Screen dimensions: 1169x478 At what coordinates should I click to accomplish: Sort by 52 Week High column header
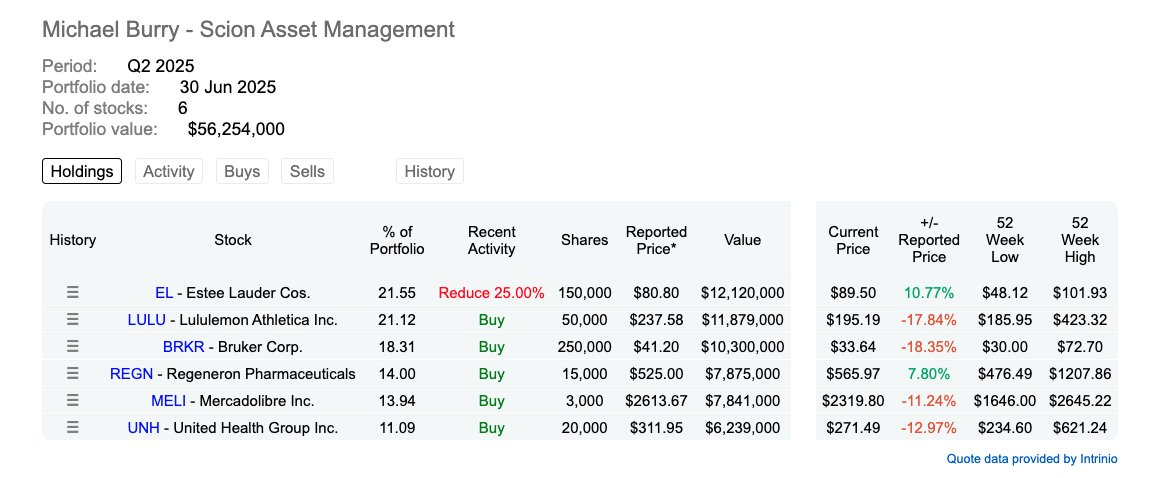(x=1080, y=240)
